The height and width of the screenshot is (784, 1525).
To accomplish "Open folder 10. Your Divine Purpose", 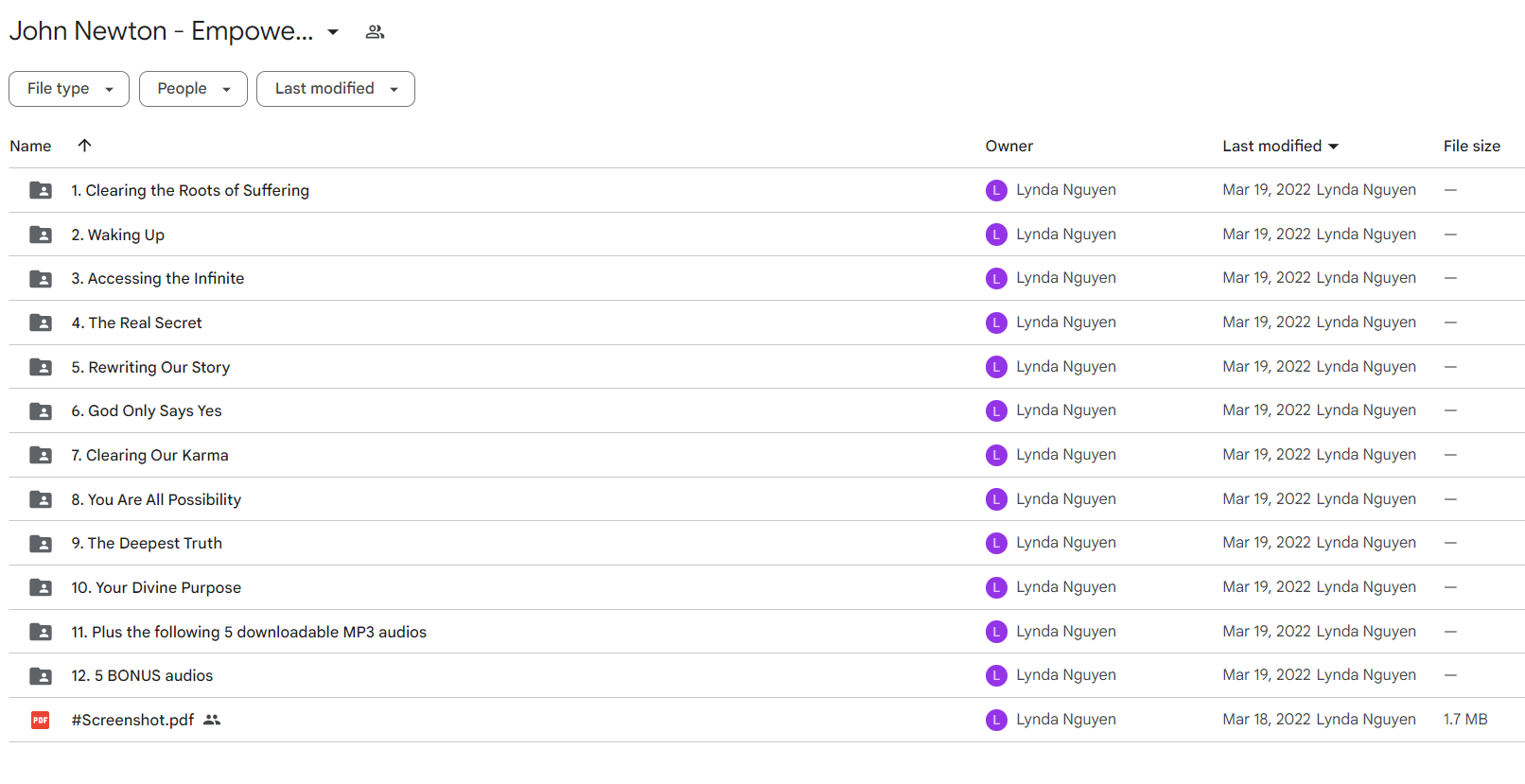I will tap(156, 587).
